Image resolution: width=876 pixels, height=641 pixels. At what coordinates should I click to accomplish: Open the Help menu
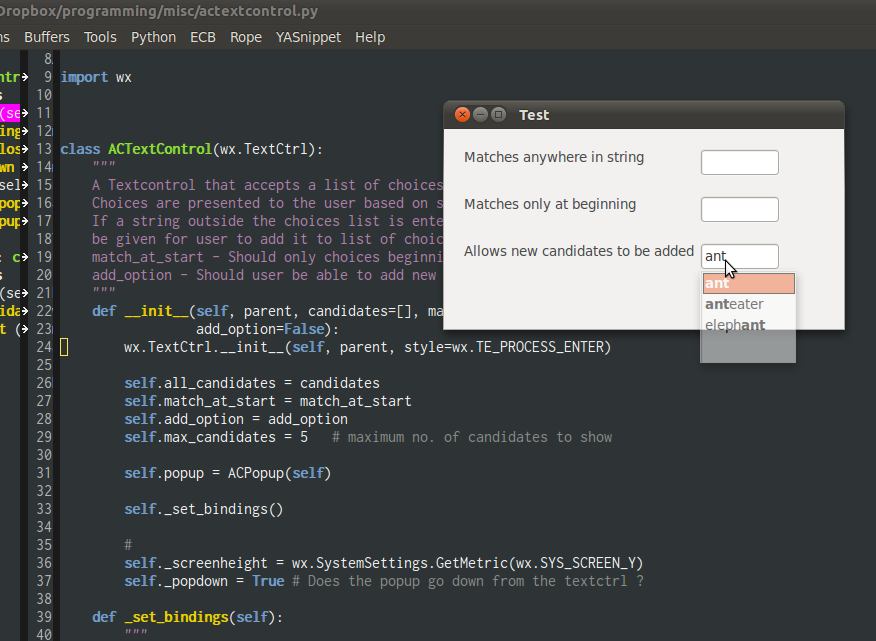370,37
